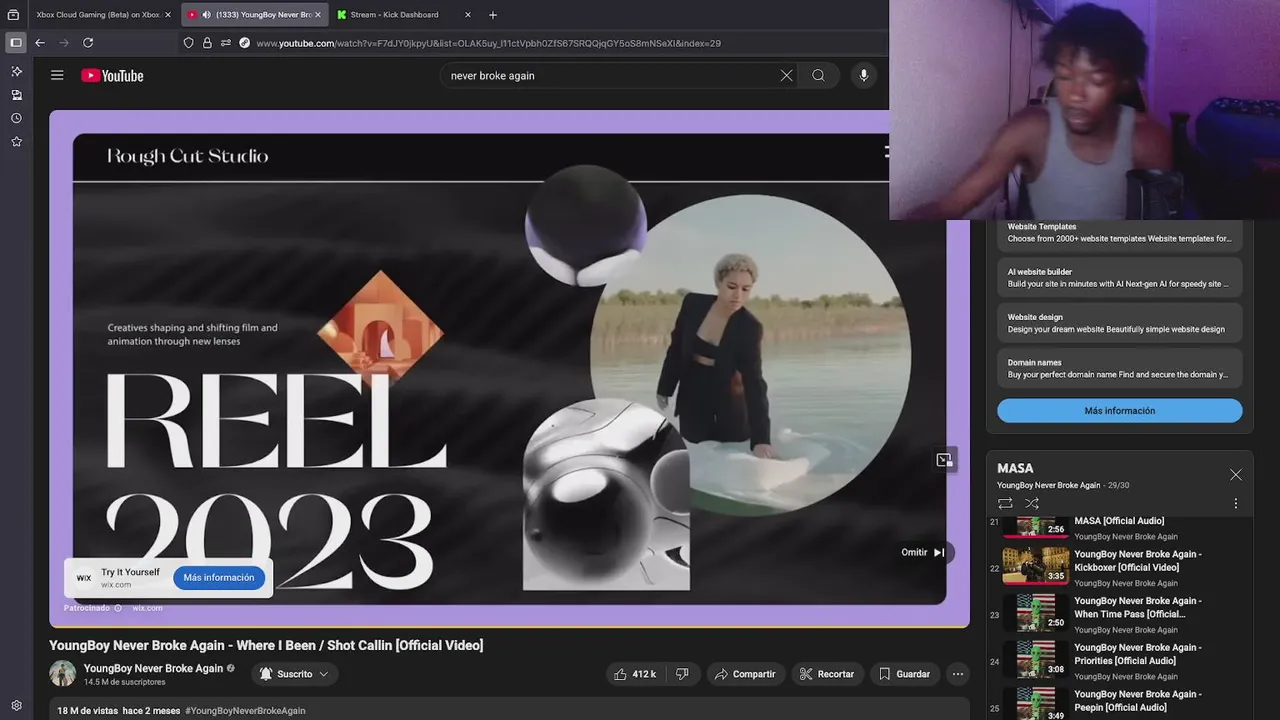Dislike the video with thumbs down
Screen dimensions: 1280x720
click(682, 674)
